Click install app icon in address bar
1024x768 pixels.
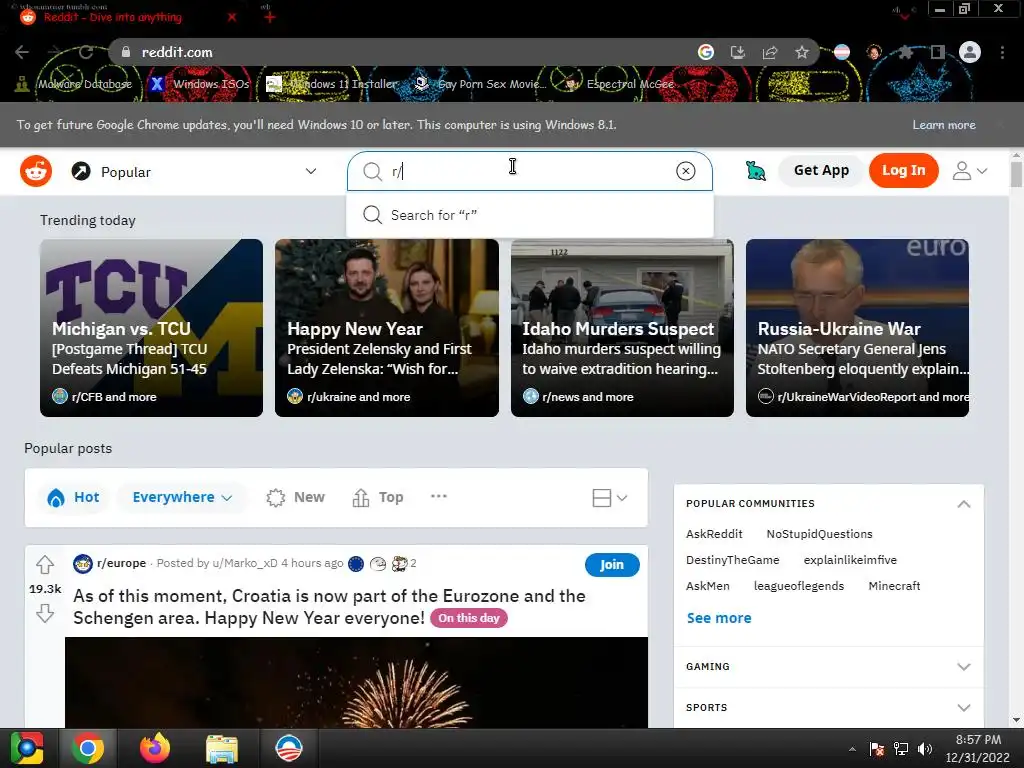pos(737,52)
